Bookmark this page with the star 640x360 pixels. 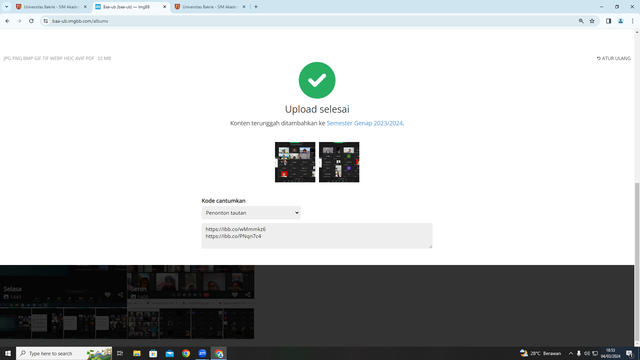(592, 21)
